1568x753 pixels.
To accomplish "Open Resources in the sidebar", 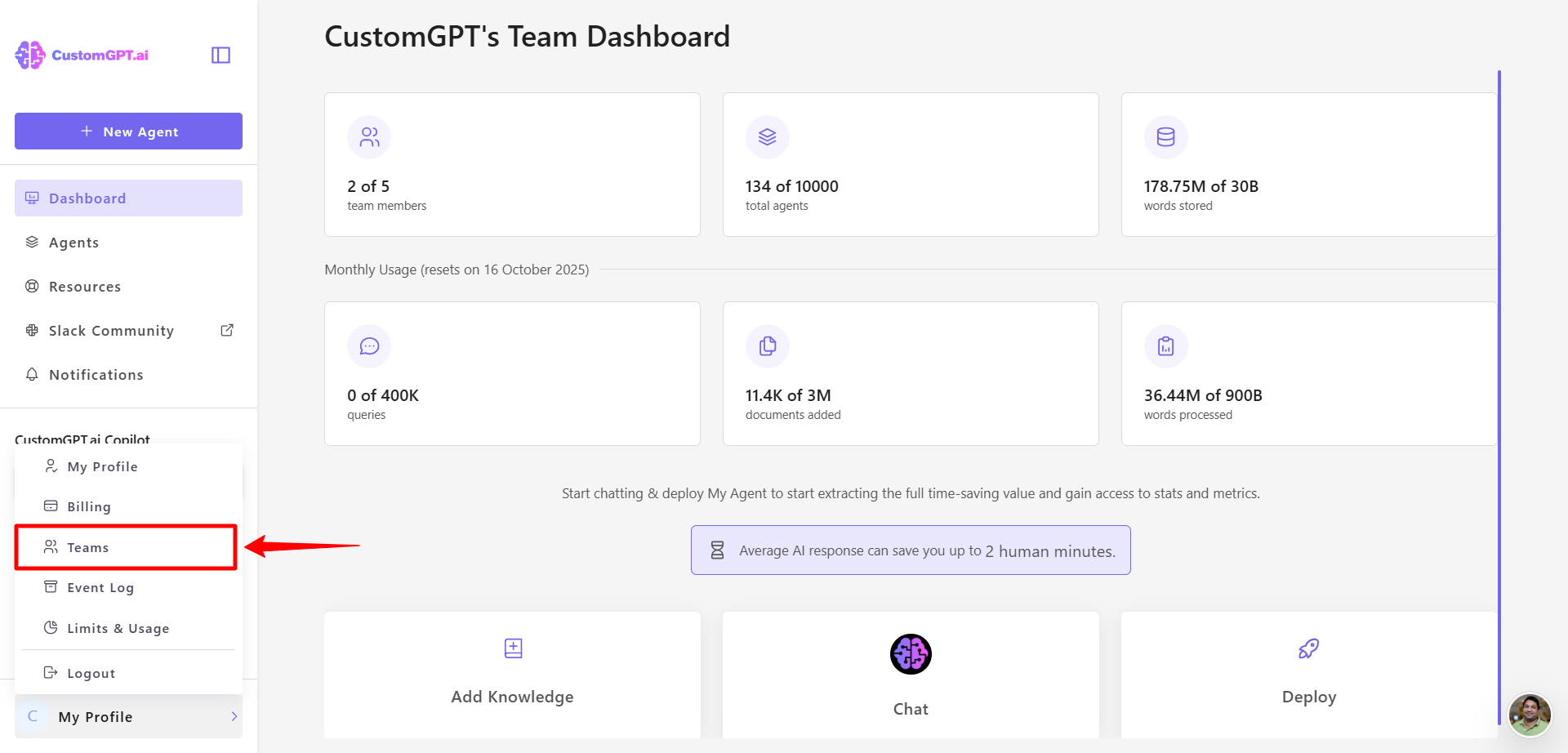I will coord(128,286).
